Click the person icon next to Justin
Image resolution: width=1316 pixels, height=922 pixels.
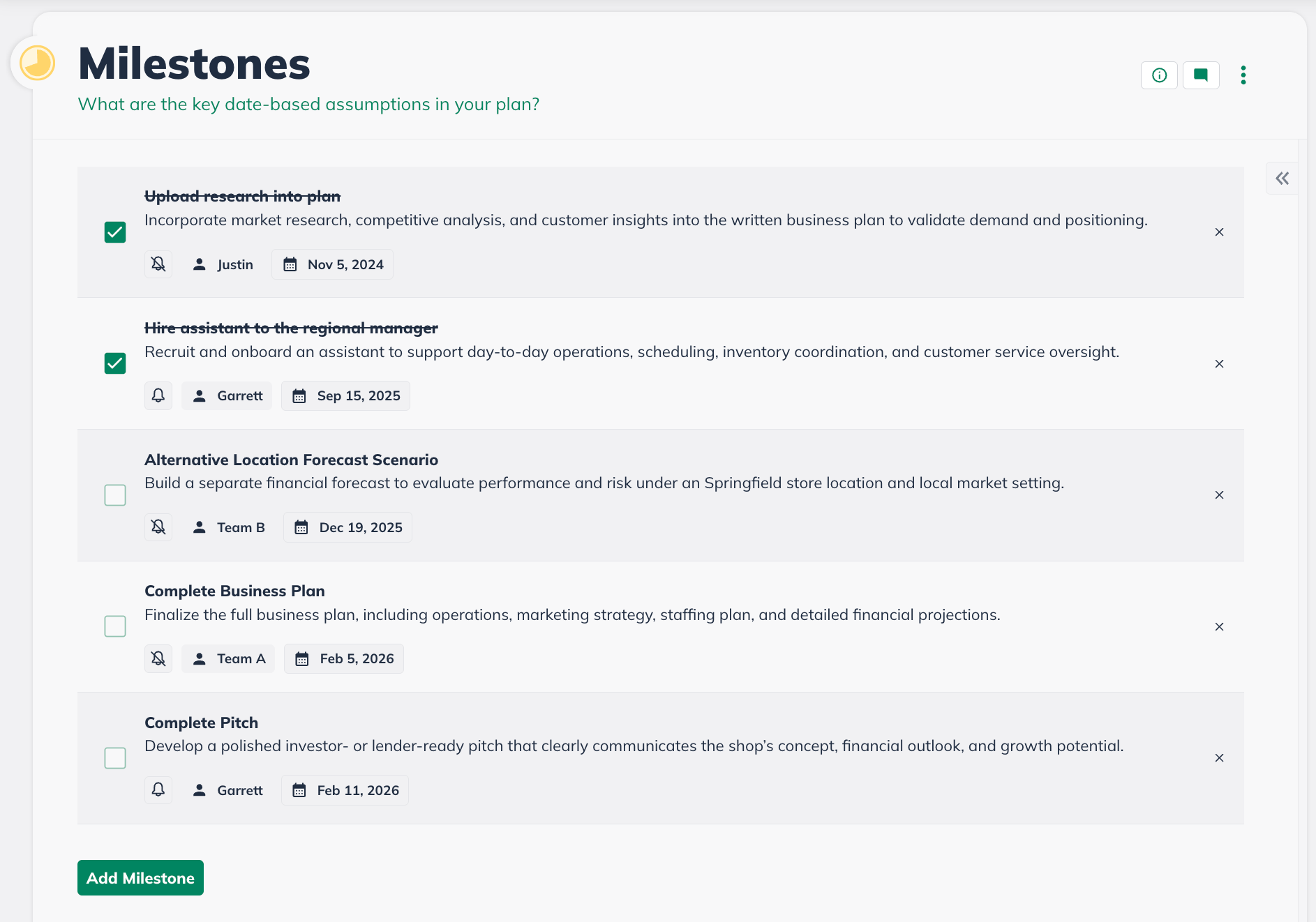[199, 264]
